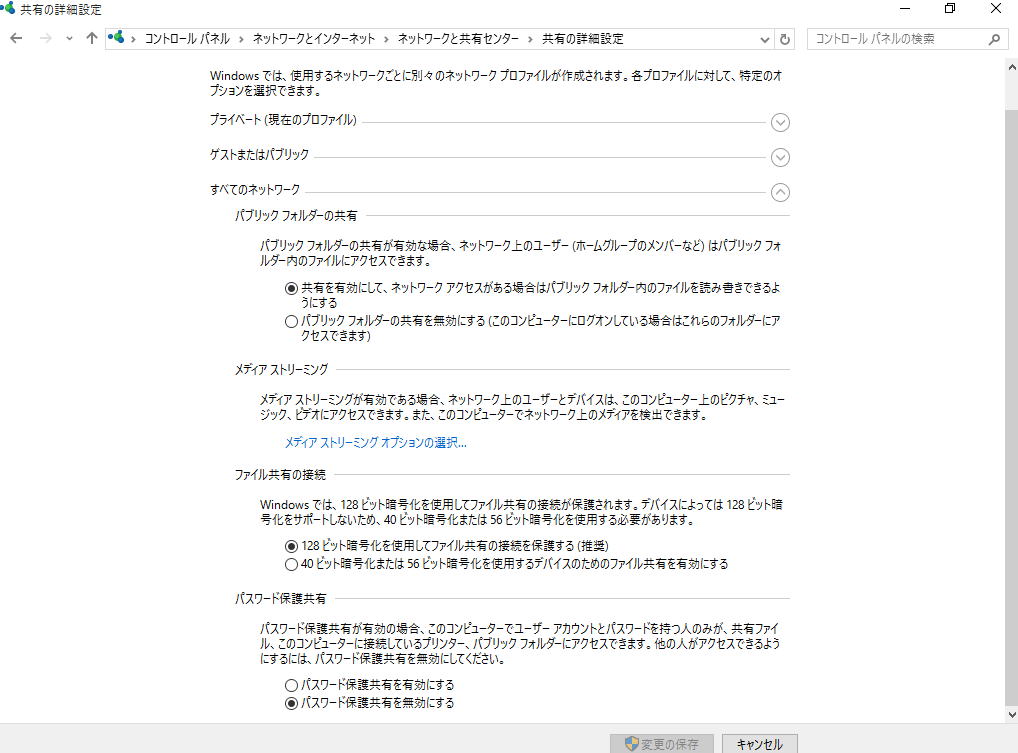
Task: Click the forward navigation arrow
Action: (45, 38)
